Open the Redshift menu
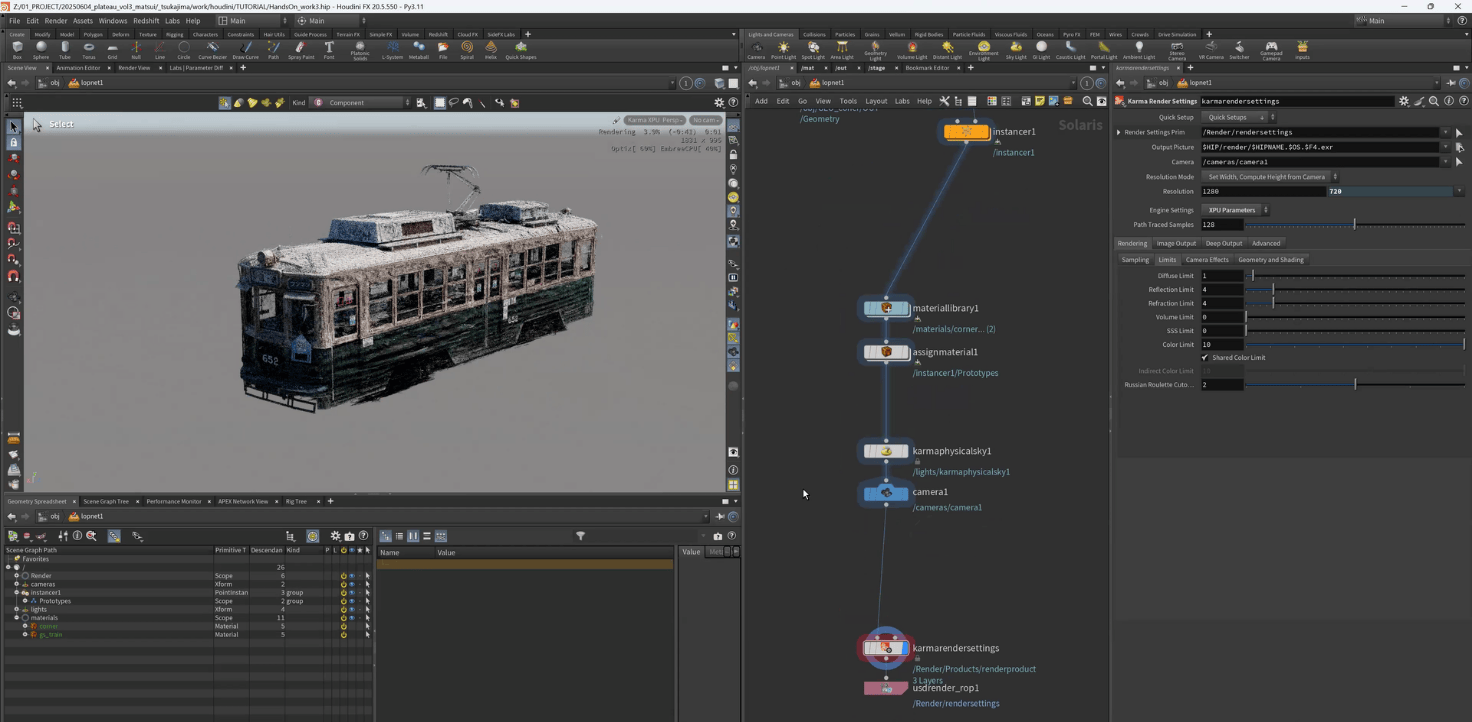Viewport: 1472px width, 722px height. (146, 20)
